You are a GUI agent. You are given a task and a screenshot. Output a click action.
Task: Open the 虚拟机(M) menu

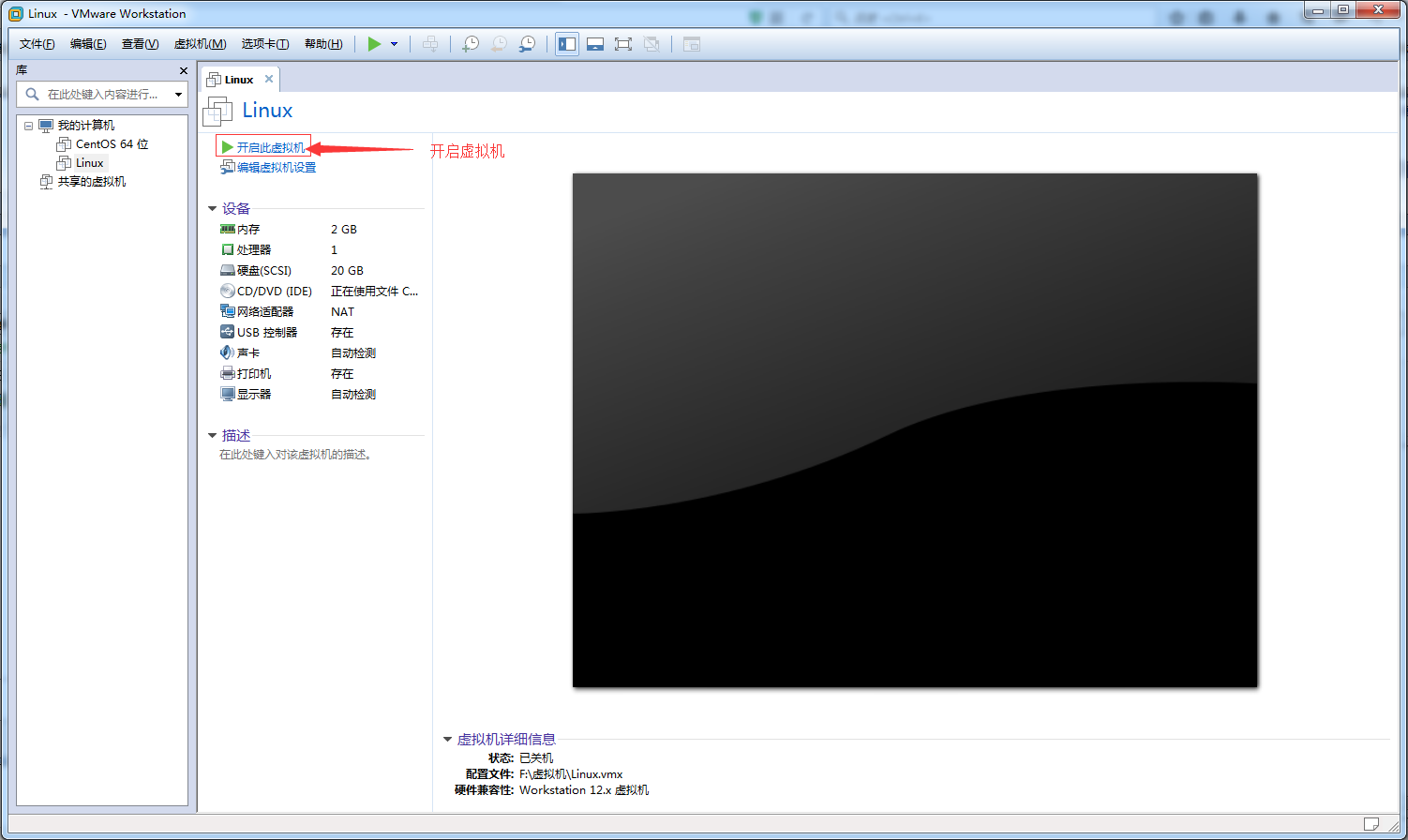click(200, 44)
